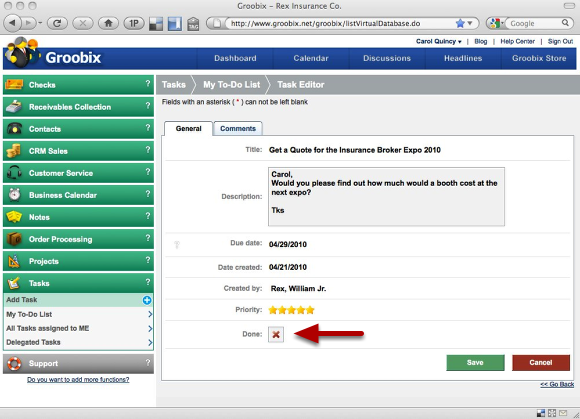
Task: Click the TAG toolbar icon
Action: pos(193,24)
